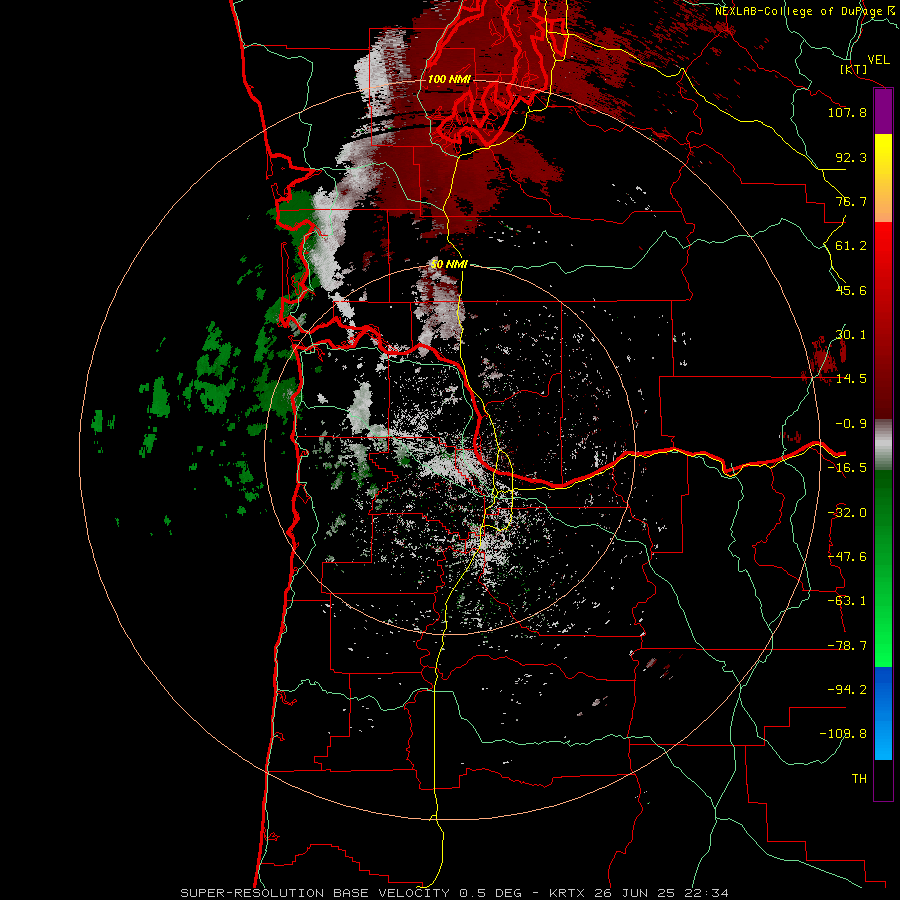Viewport: 900px width, 900px height.
Task: Click the green segment of the velocity scale
Action: 883,568
